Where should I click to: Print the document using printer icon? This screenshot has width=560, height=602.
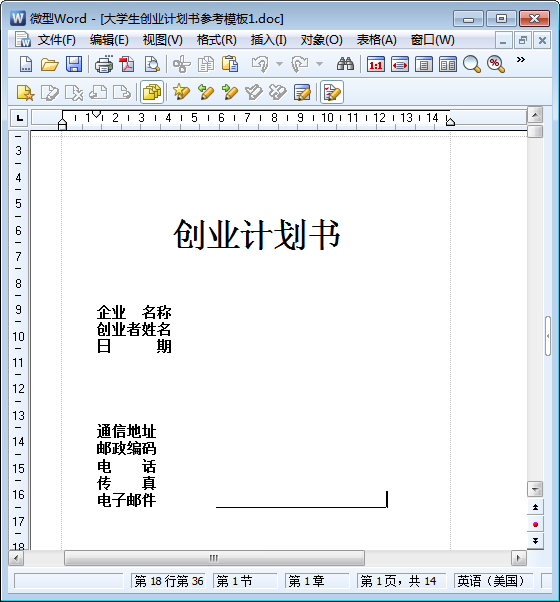coord(104,64)
